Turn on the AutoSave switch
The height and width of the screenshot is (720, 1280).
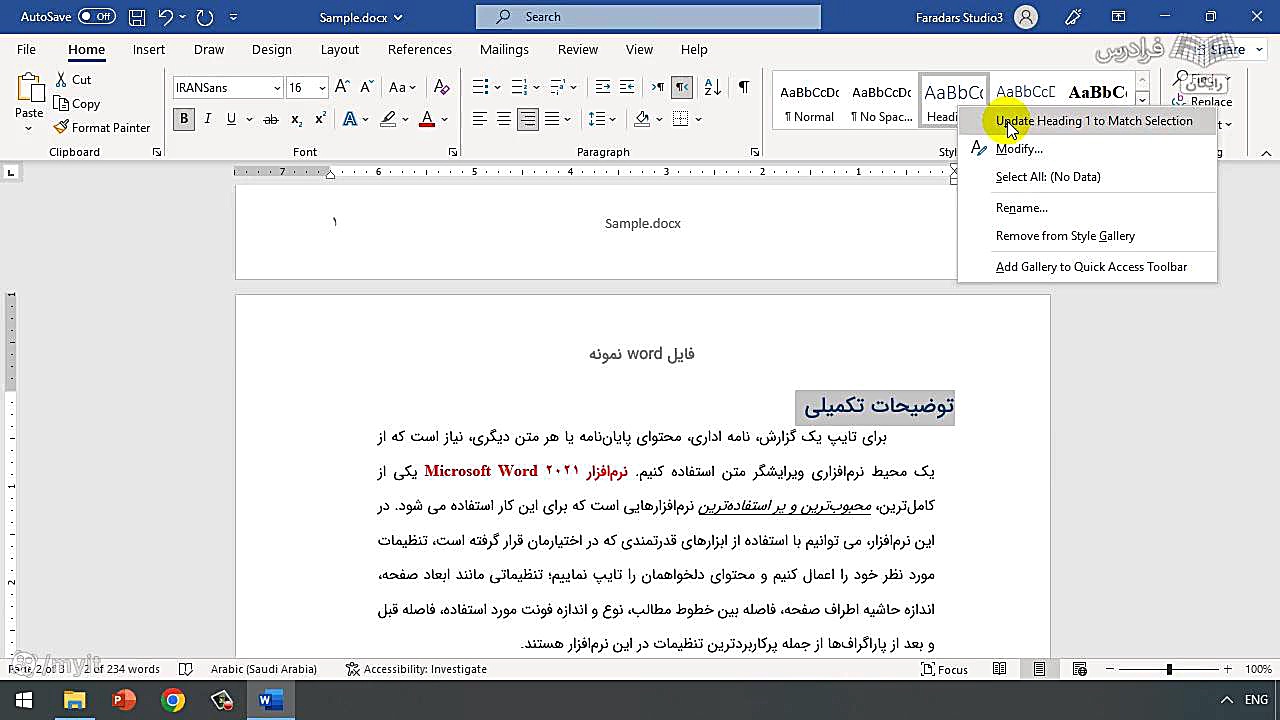(x=97, y=17)
